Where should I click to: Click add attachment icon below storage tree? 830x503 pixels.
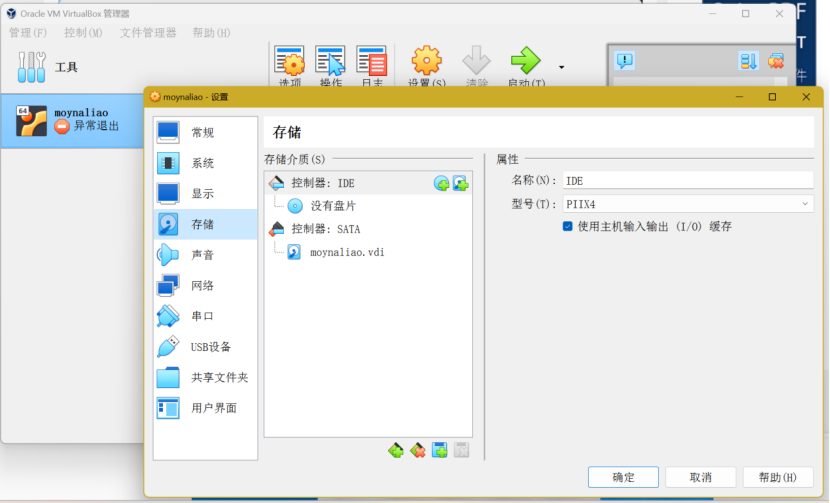(x=439, y=451)
